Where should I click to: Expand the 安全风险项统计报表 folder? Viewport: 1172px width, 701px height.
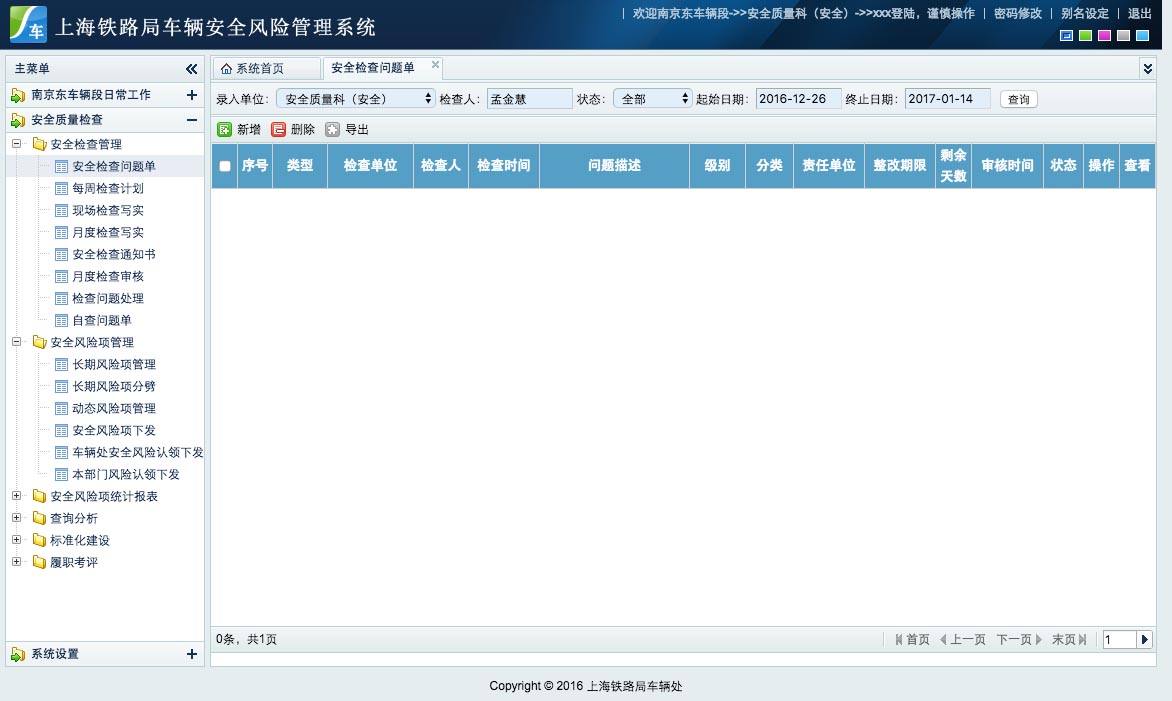tap(16, 496)
